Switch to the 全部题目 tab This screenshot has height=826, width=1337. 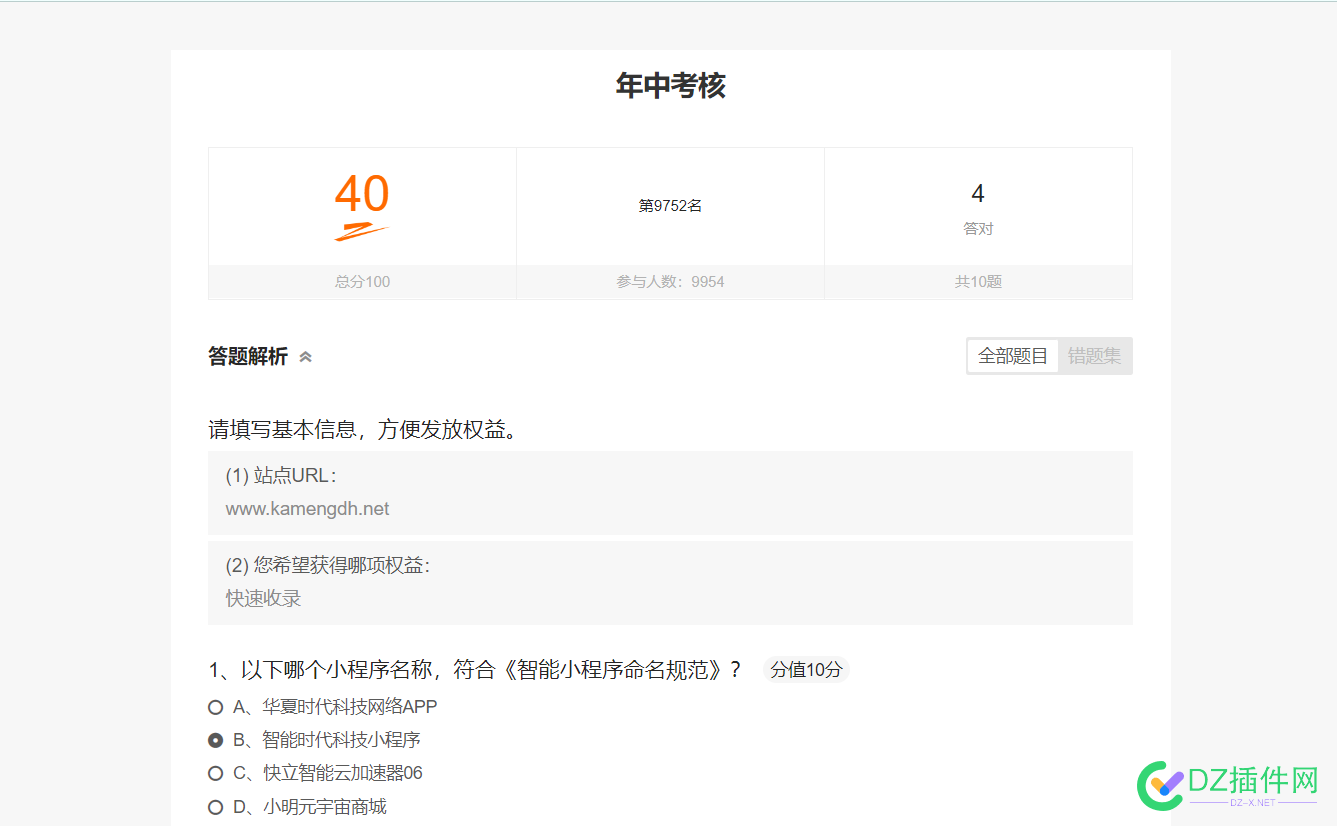(1012, 356)
